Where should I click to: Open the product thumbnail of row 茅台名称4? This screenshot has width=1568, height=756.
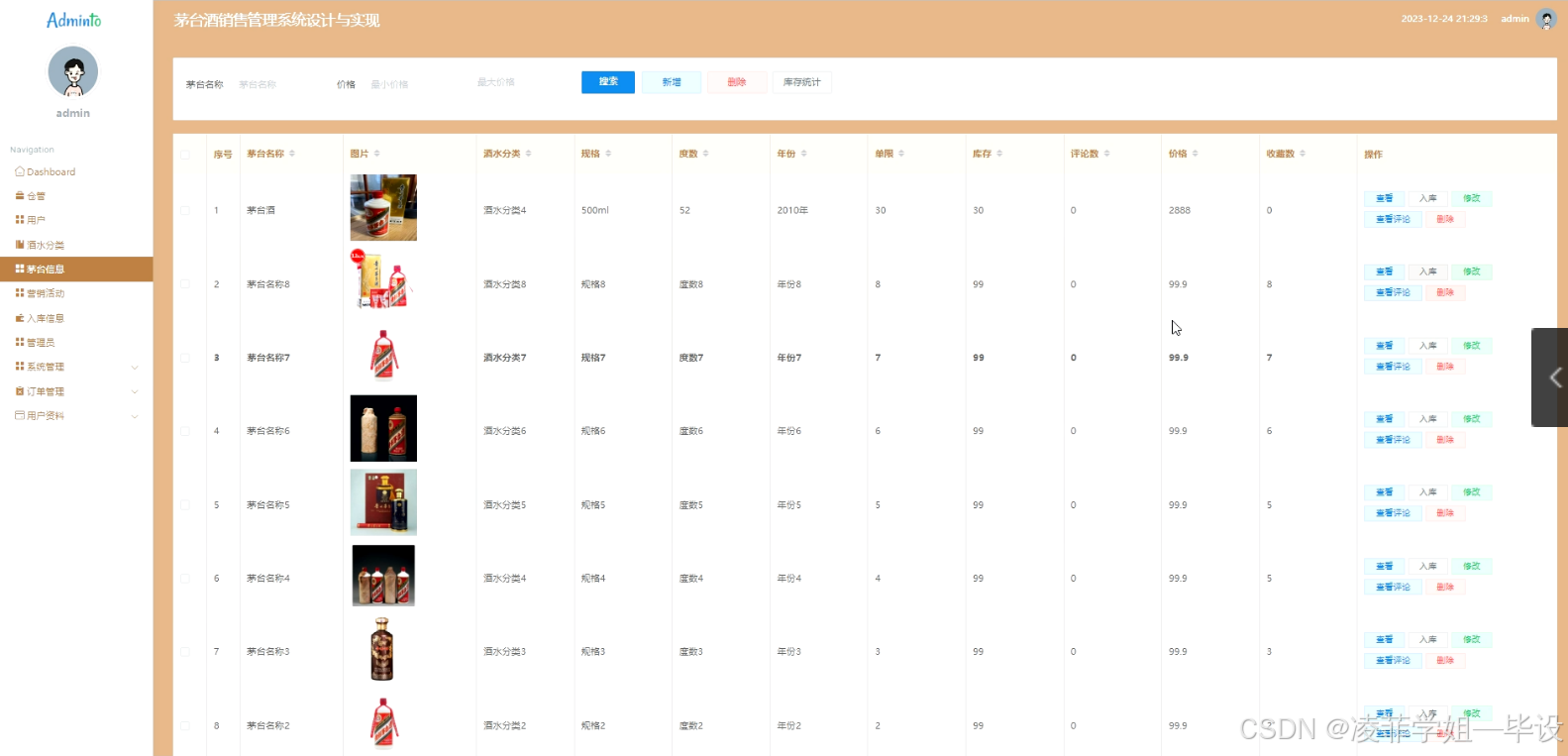(x=383, y=576)
